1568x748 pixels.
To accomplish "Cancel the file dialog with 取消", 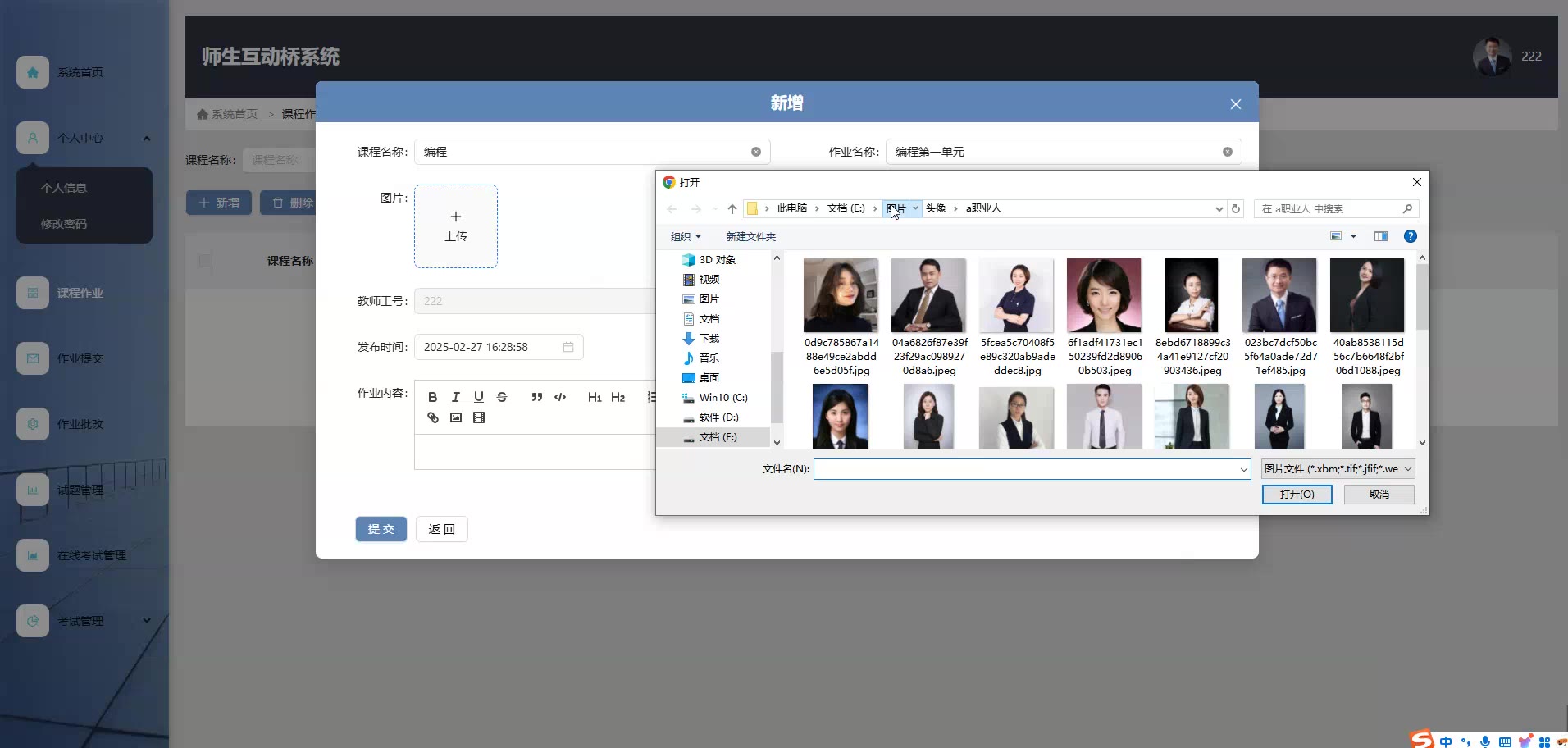I will pos(1379,495).
